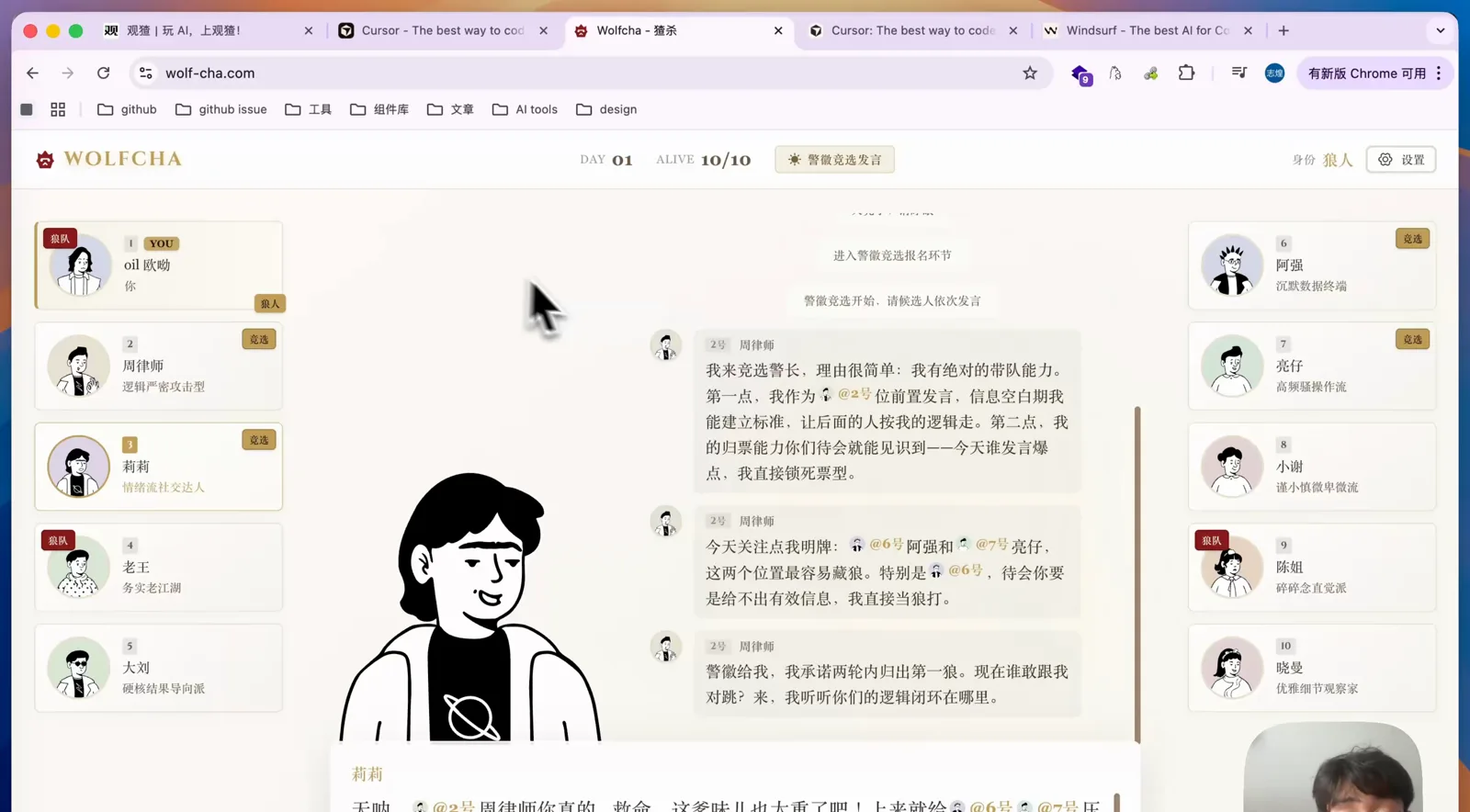Click the 狼队 badge on 陈姐 card
Image resolution: width=1470 pixels, height=812 pixels.
click(x=1212, y=541)
